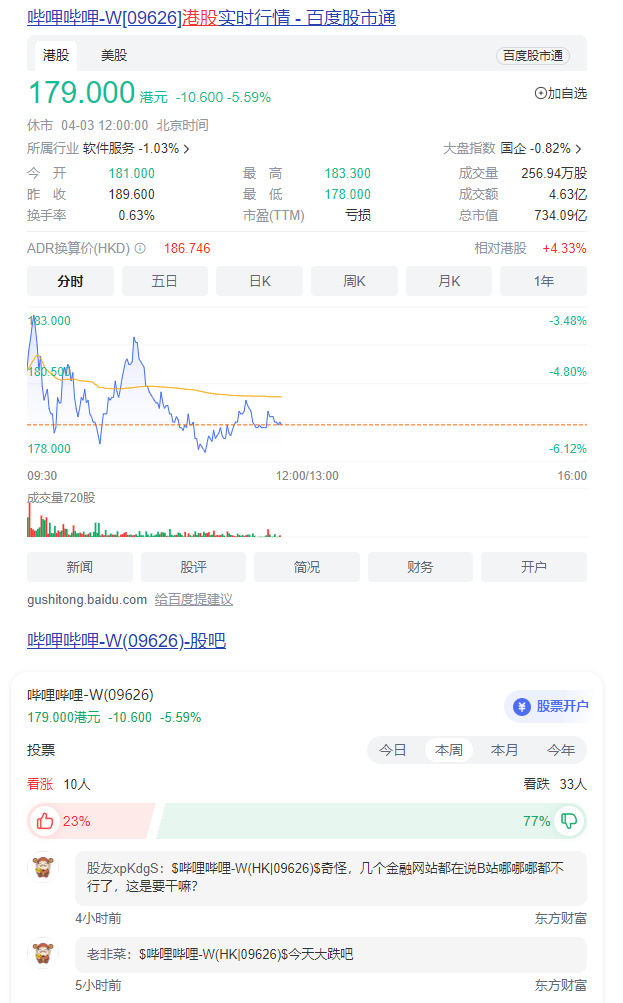This screenshot has width=623, height=1003.
Task: Click the 5小时前 timestamp
Action: pyautogui.click(x=98, y=986)
